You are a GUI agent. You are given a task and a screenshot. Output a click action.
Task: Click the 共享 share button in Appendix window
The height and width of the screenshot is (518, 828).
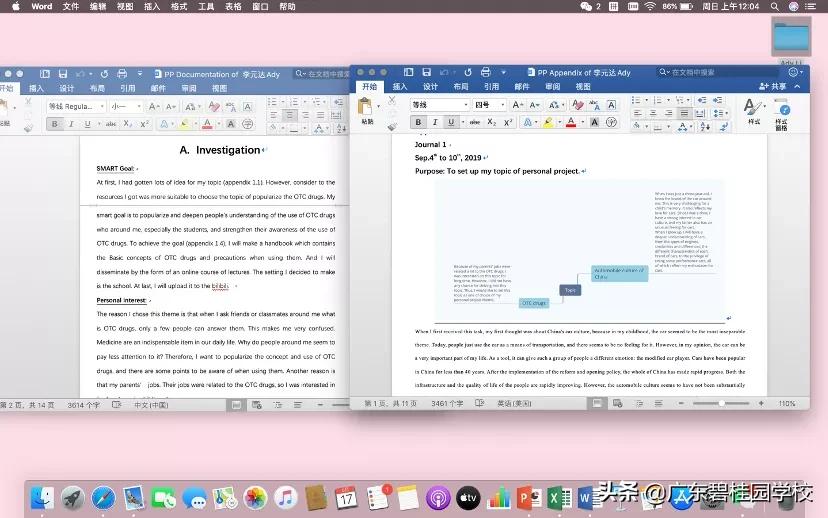pyautogui.click(x=773, y=86)
